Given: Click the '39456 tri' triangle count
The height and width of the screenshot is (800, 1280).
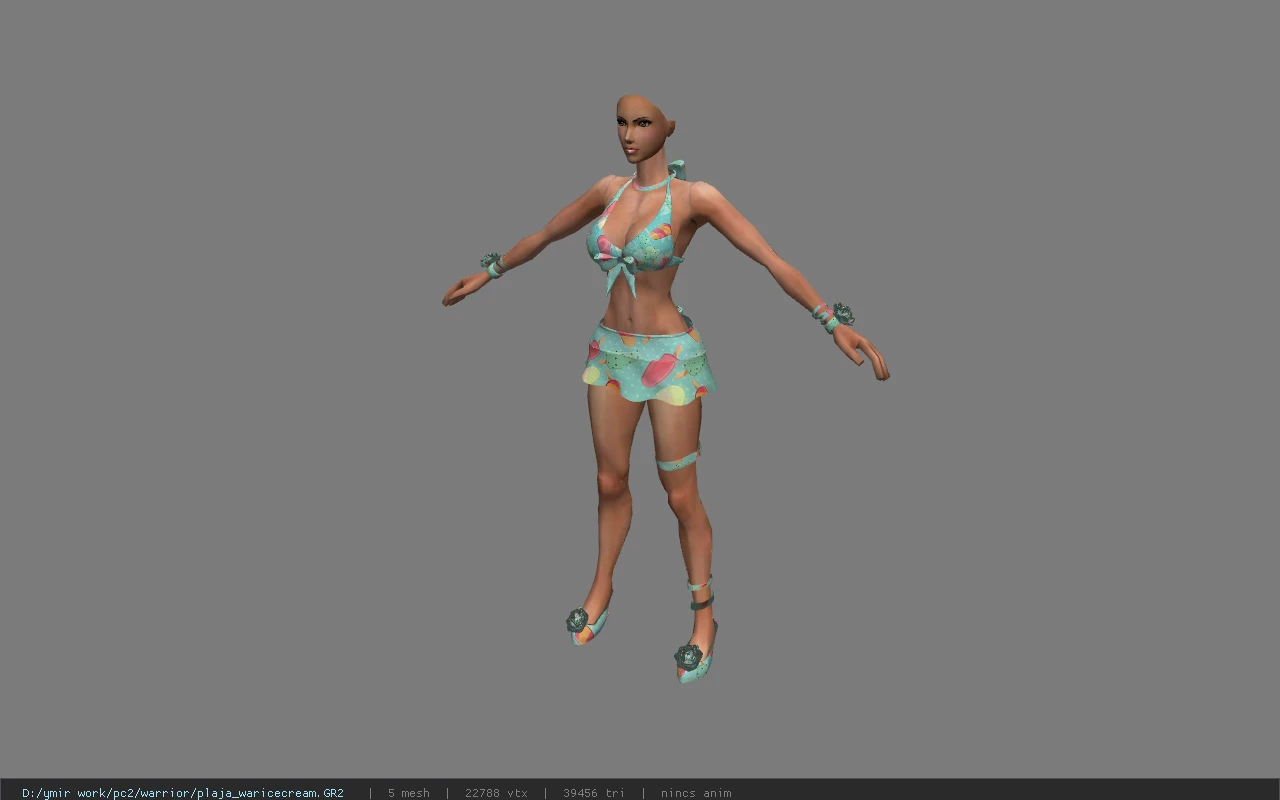Looking at the screenshot, I should (x=594, y=793).
